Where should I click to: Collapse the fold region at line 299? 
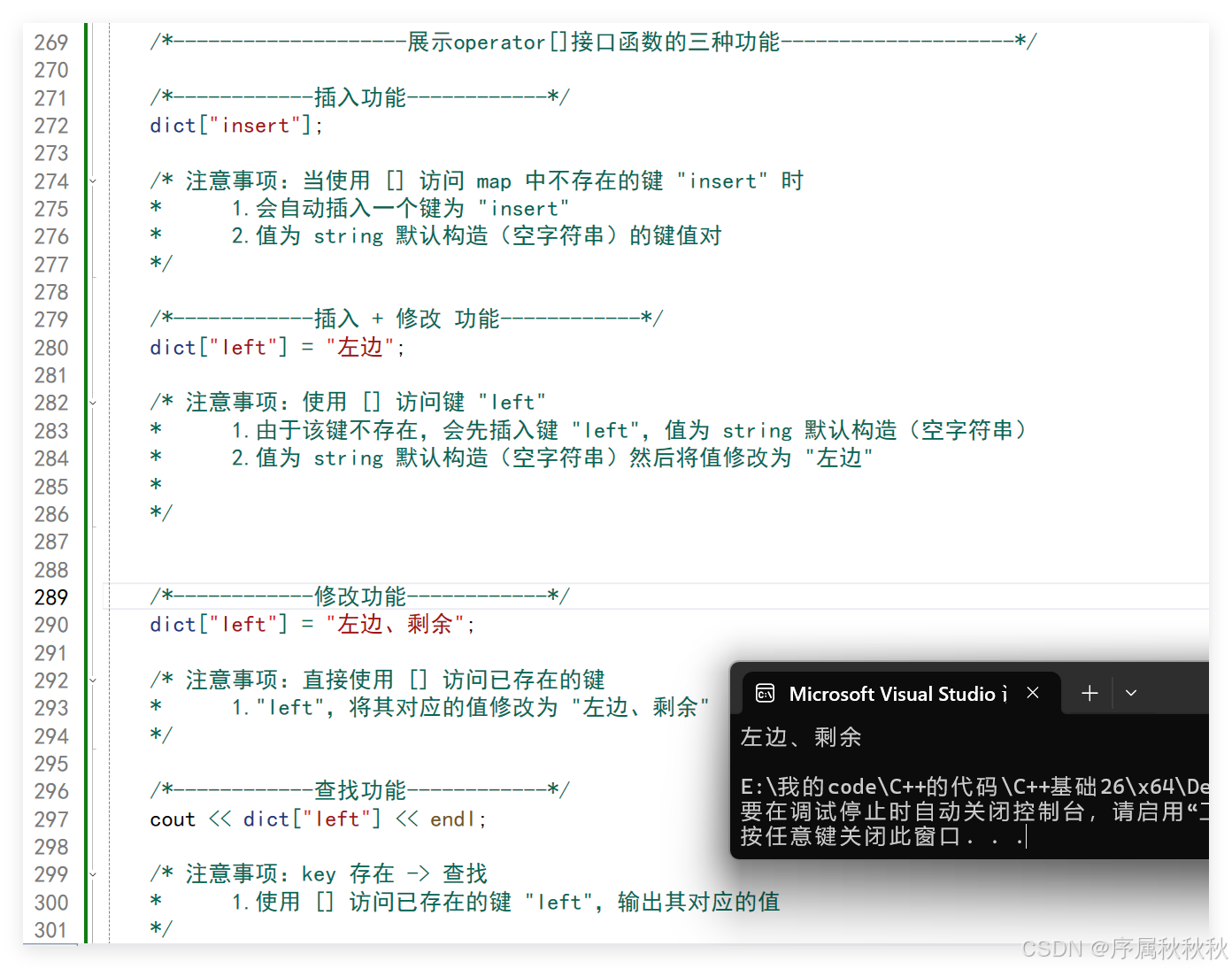click(93, 873)
